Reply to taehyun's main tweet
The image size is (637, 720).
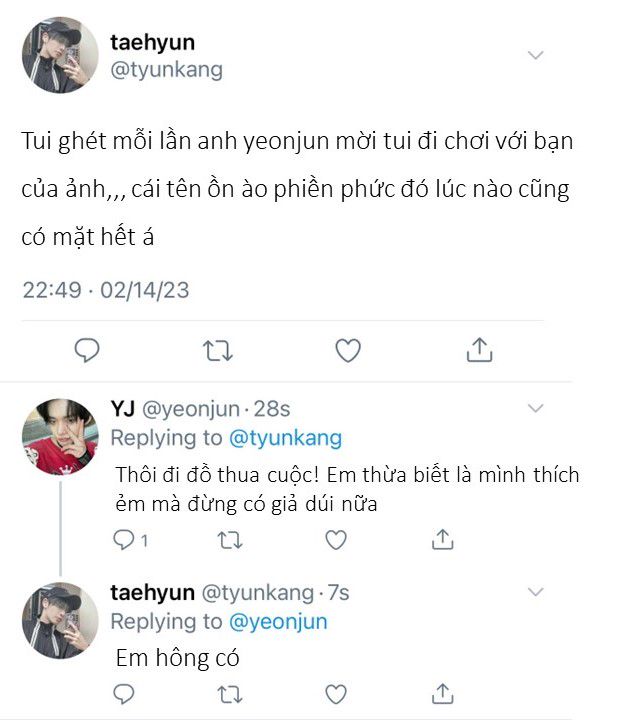pyautogui.click(x=88, y=349)
